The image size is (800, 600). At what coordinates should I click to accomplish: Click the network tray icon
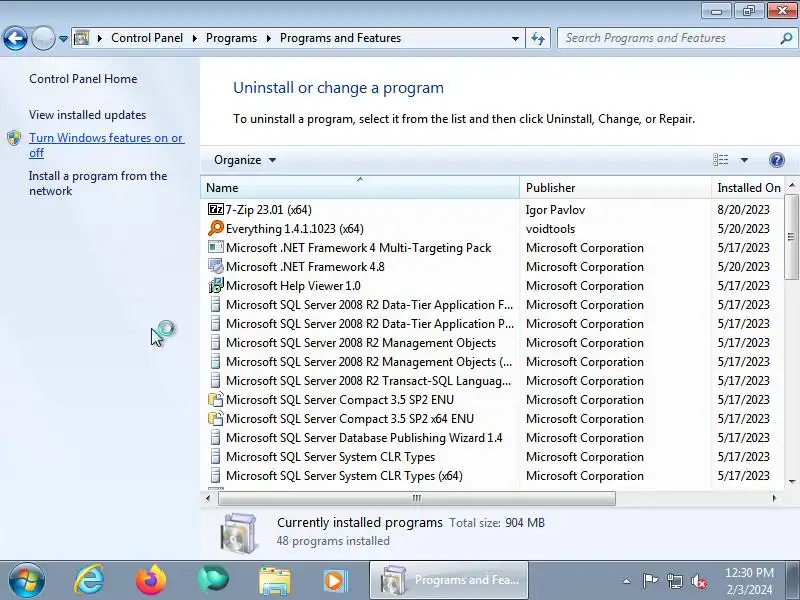coord(674,581)
